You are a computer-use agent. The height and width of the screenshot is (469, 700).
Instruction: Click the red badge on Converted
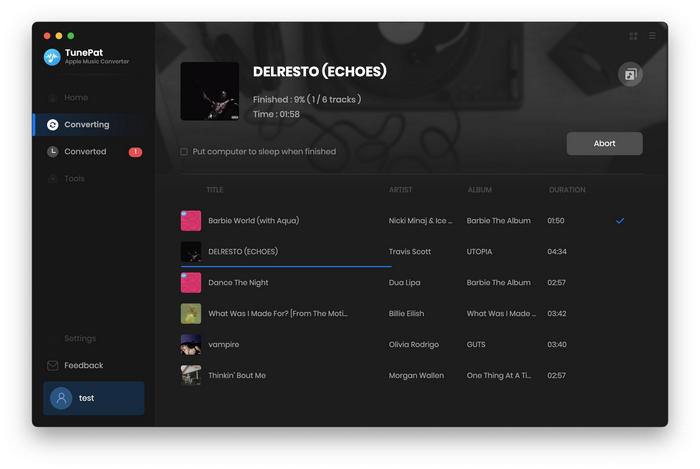click(135, 152)
